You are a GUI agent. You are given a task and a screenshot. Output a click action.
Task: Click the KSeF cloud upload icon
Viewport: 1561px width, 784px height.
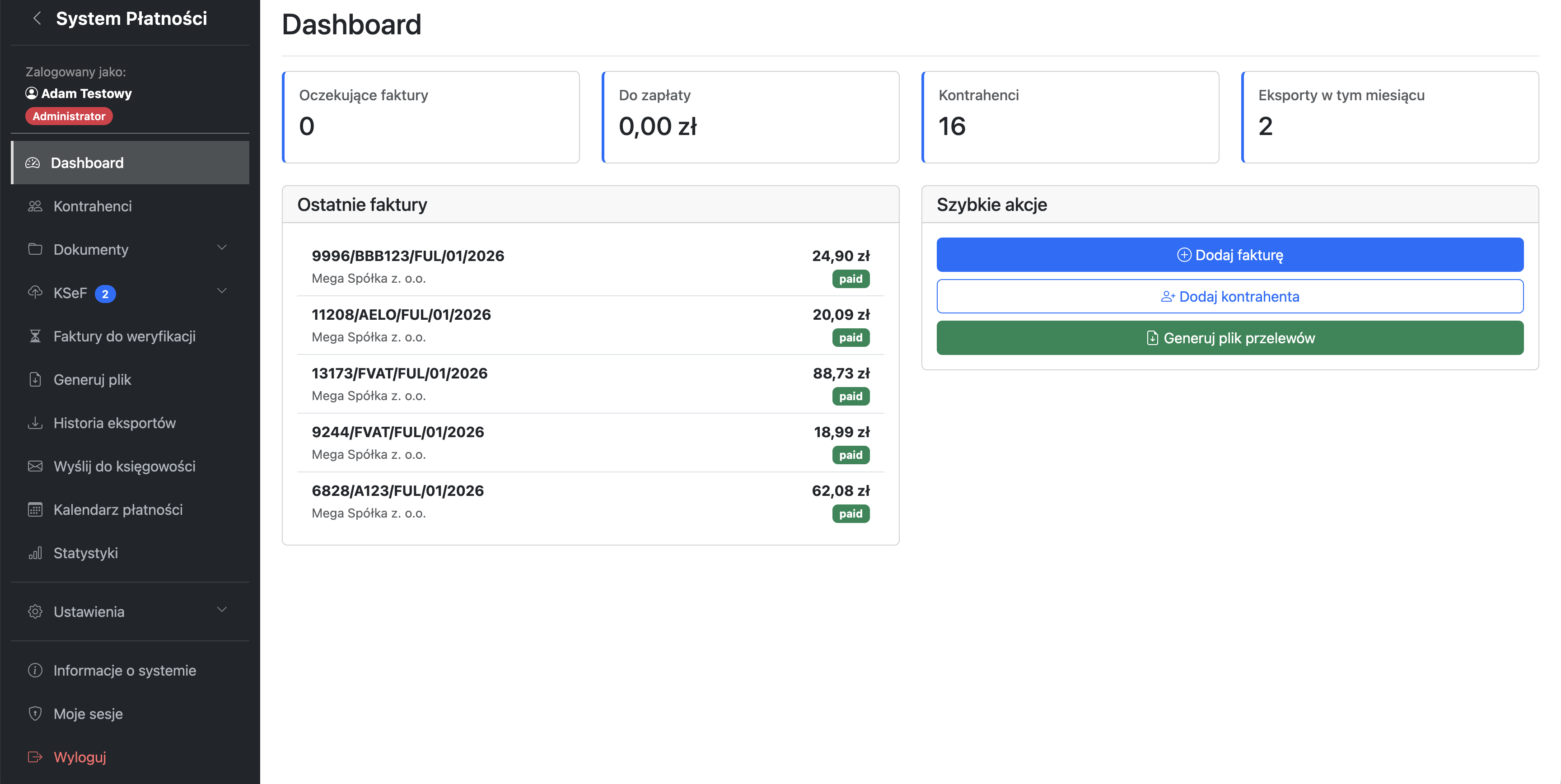tap(35, 293)
